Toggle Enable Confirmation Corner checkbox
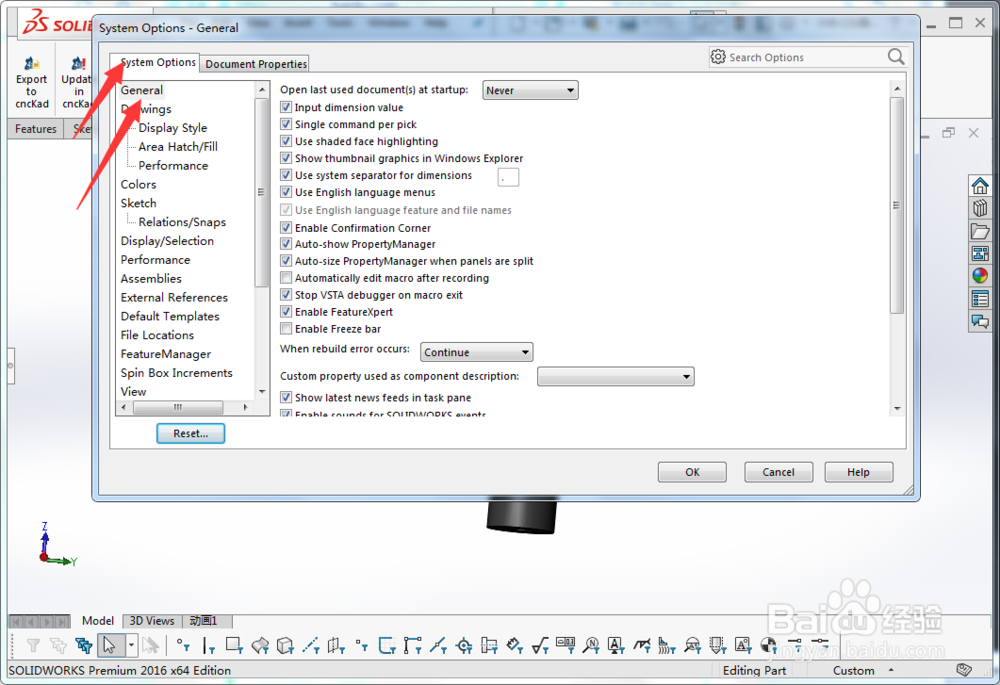 pyautogui.click(x=286, y=228)
